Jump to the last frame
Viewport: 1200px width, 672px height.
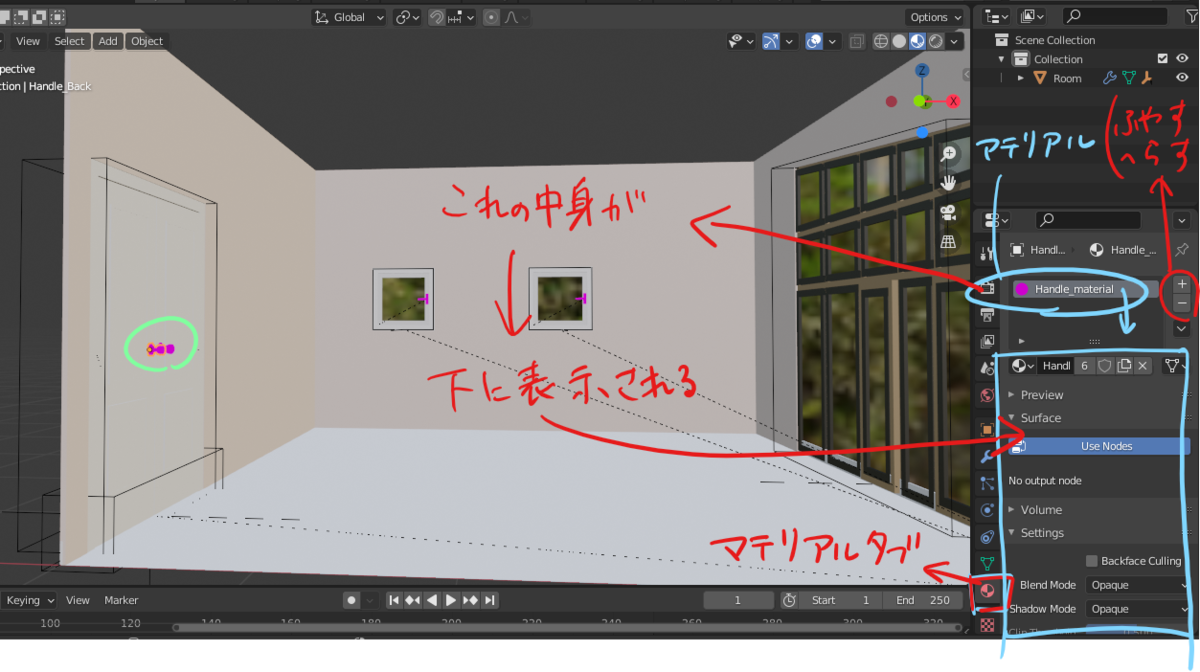point(489,600)
